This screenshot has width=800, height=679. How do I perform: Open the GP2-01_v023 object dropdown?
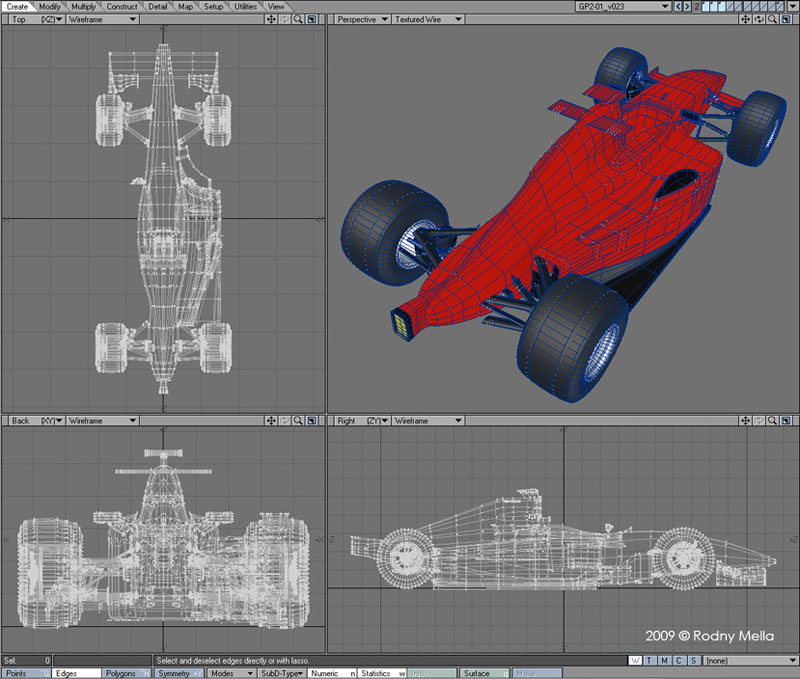pyautogui.click(x=621, y=6)
